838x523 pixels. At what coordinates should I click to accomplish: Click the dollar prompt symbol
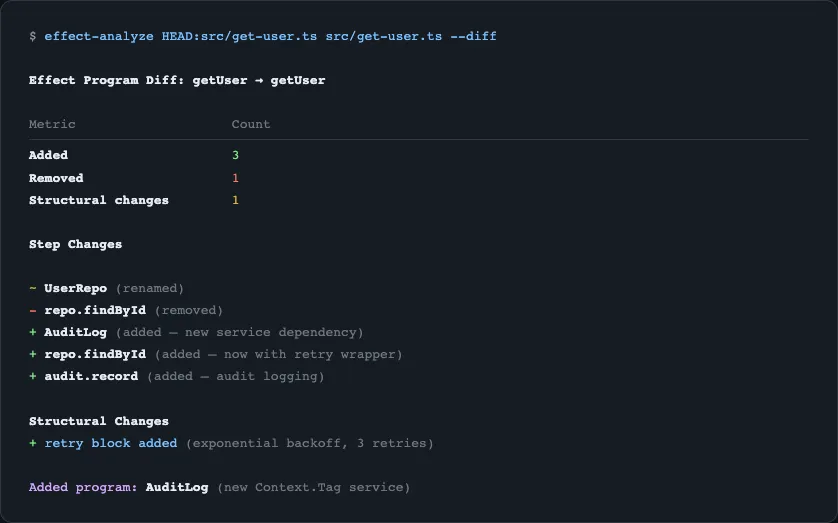coord(33,36)
